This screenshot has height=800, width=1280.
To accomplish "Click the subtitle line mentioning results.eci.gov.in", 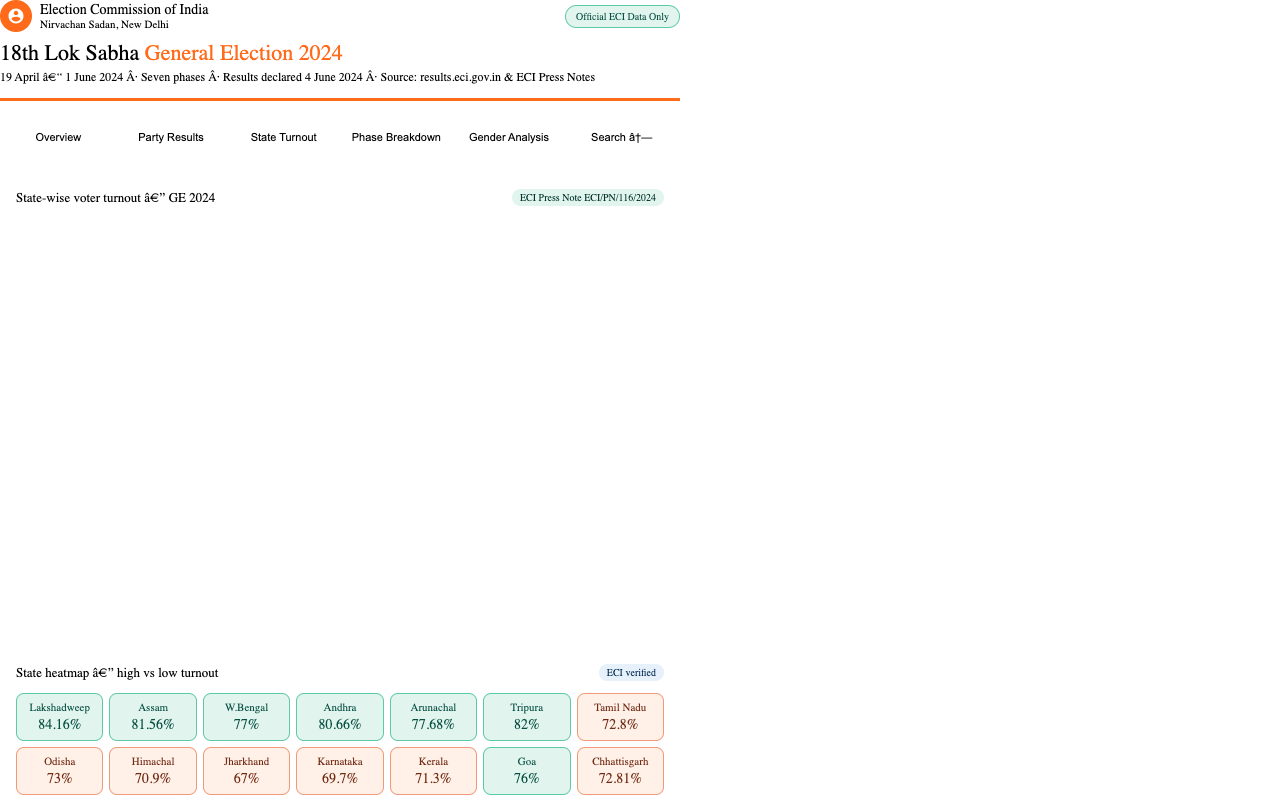I will (x=297, y=77).
